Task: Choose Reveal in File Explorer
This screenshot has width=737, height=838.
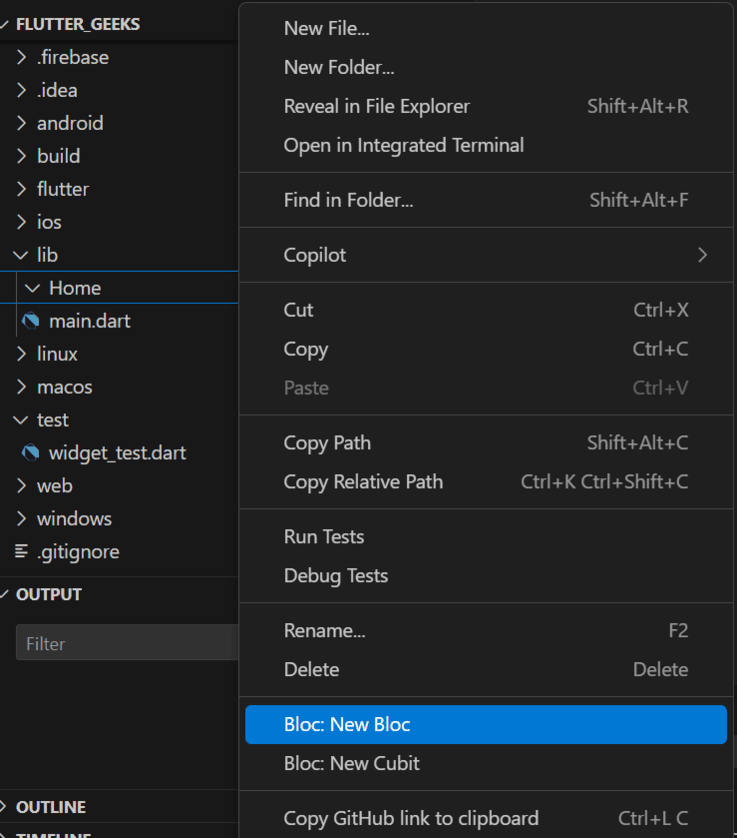Action: 377,106
